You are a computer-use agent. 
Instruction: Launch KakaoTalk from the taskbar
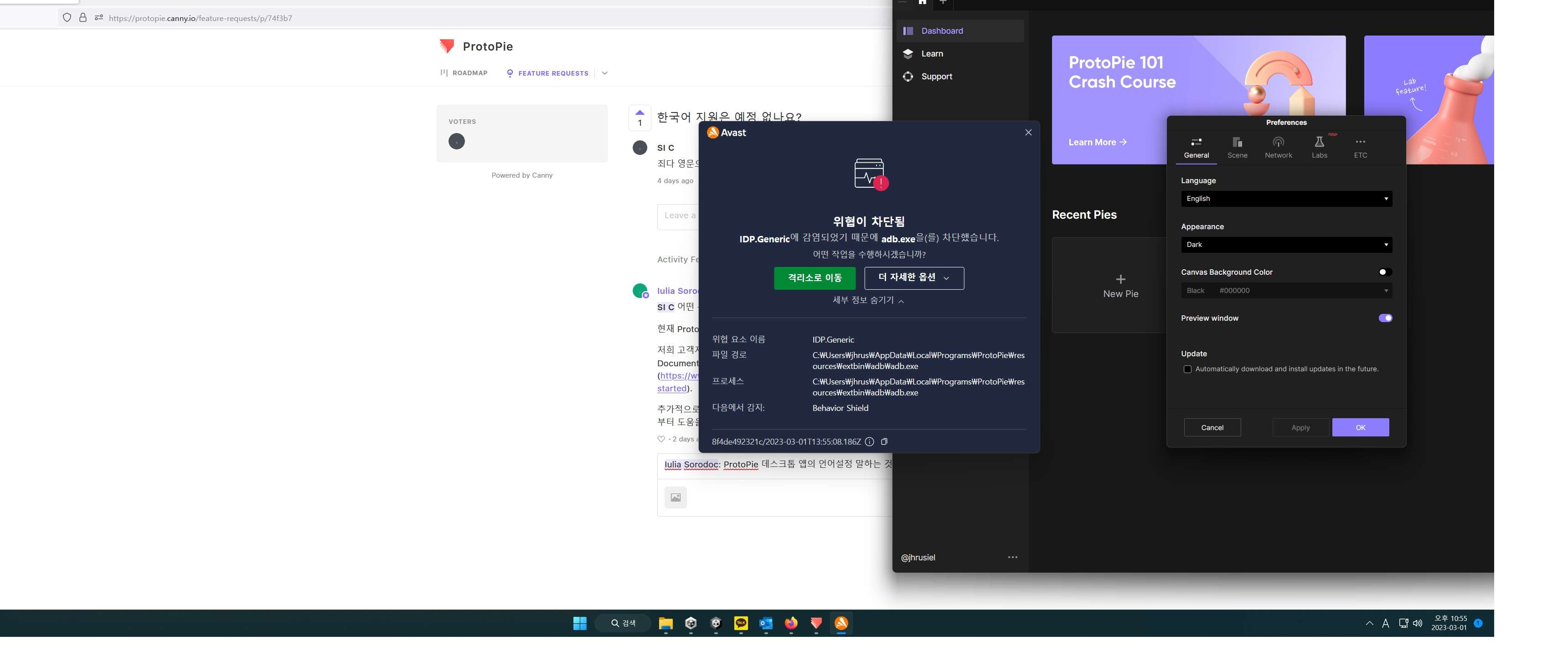pyautogui.click(x=741, y=623)
